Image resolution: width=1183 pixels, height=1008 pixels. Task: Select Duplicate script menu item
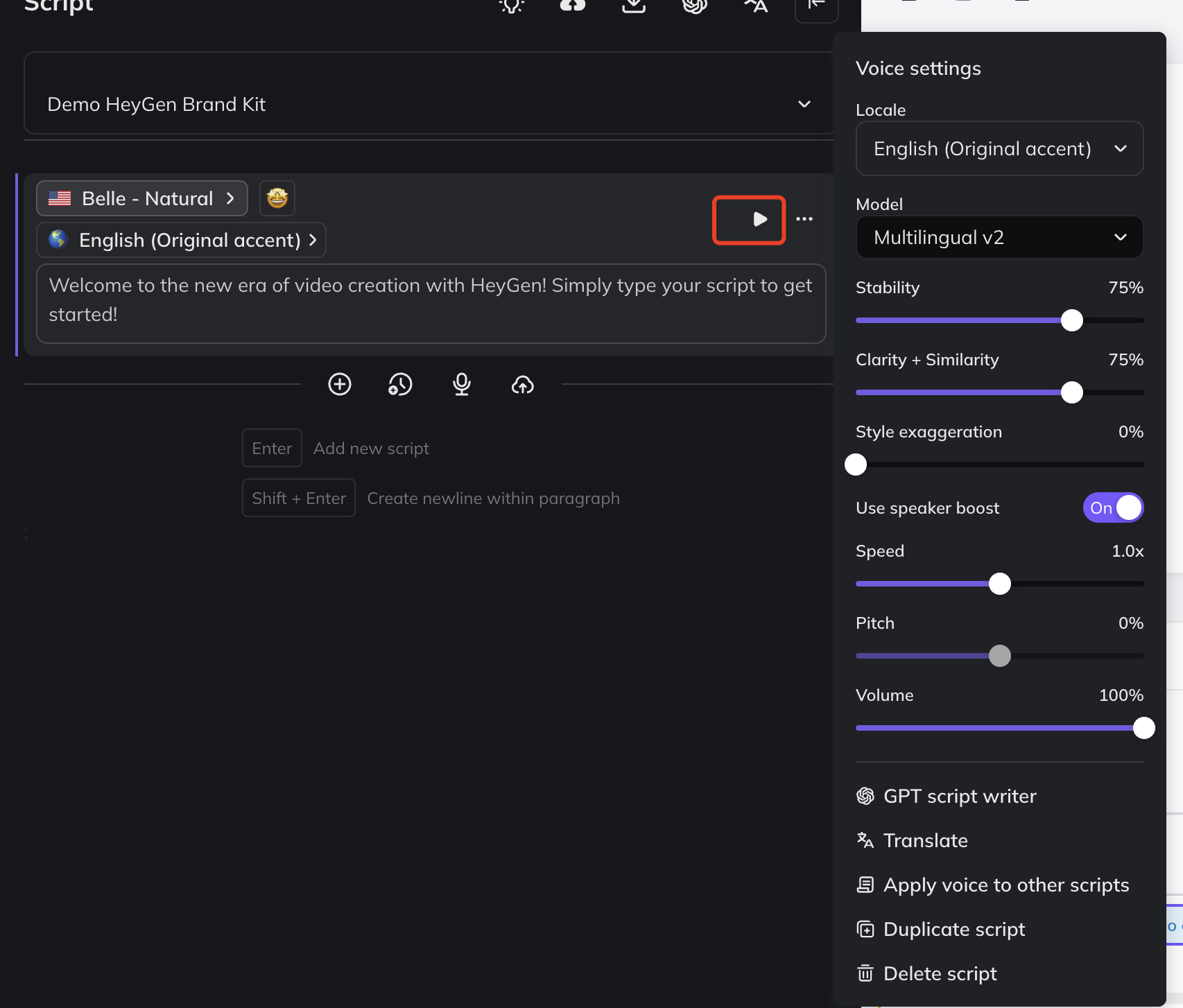[x=999, y=929]
